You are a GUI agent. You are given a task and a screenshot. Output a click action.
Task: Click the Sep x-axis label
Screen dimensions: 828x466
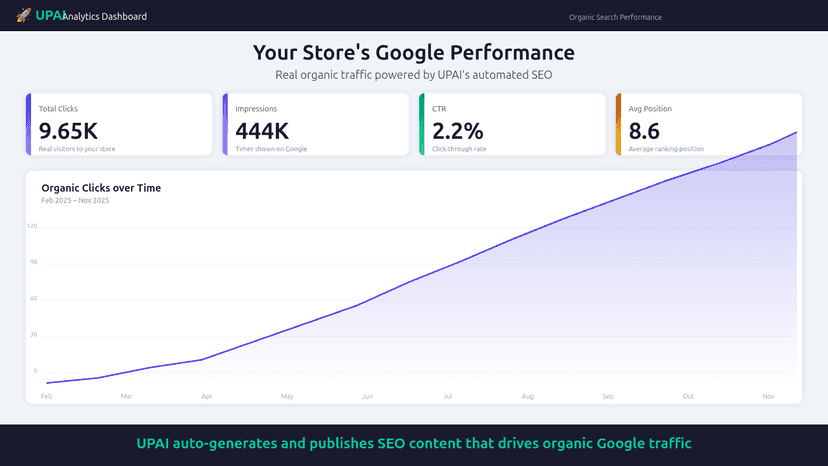pyautogui.click(x=608, y=396)
